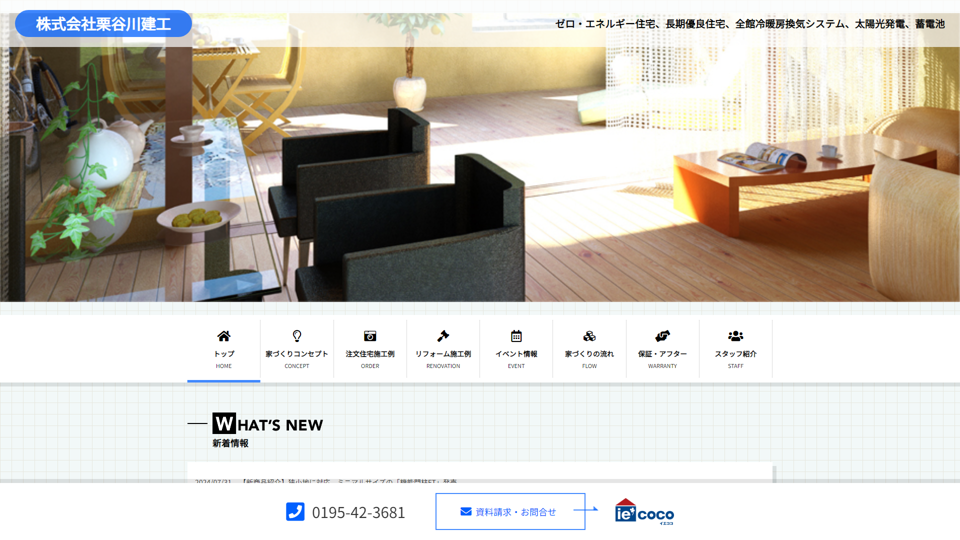
Task: Select the hammer icon for Renovation
Action: click(x=443, y=336)
